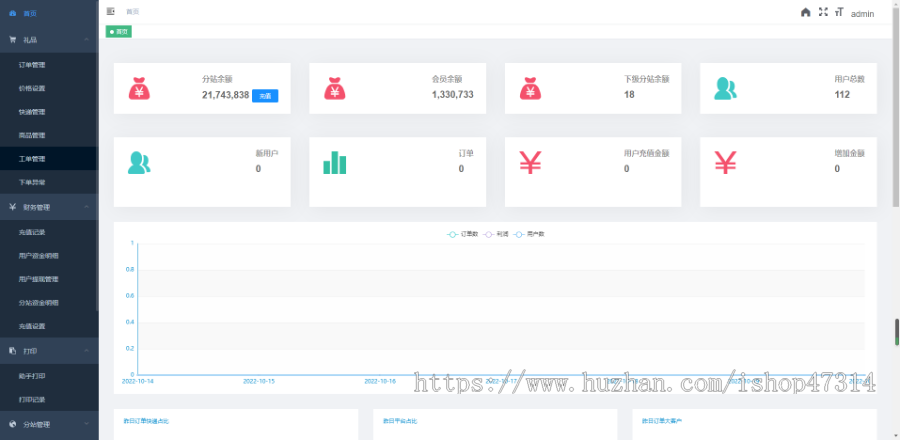900x440 pixels.
Task: Click the globe icon beside 分站管理
Action: click(x=13, y=425)
